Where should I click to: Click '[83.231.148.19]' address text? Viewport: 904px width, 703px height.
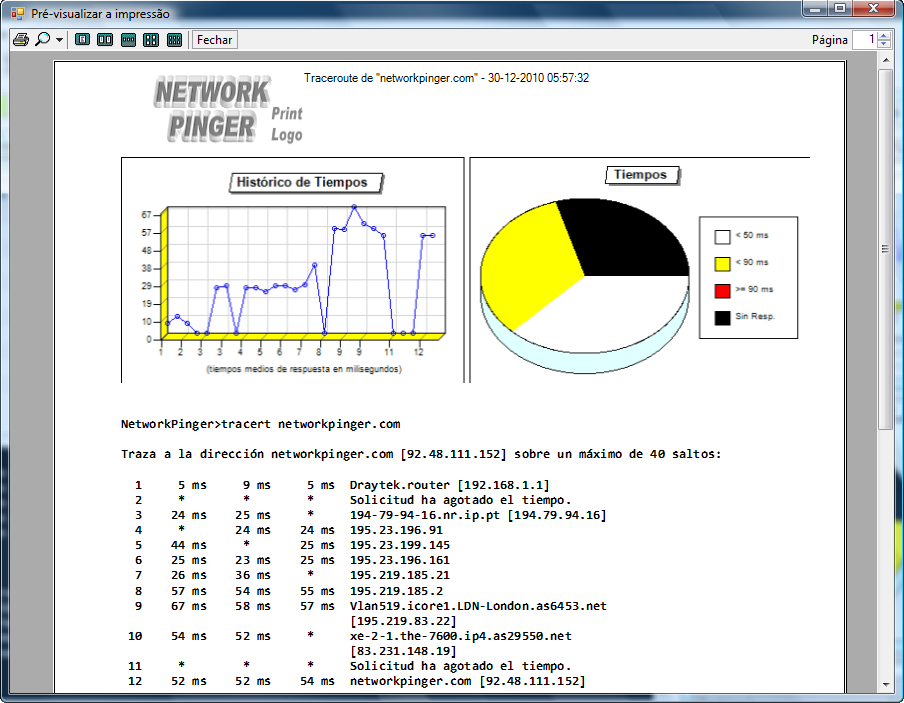pyautogui.click(x=403, y=651)
